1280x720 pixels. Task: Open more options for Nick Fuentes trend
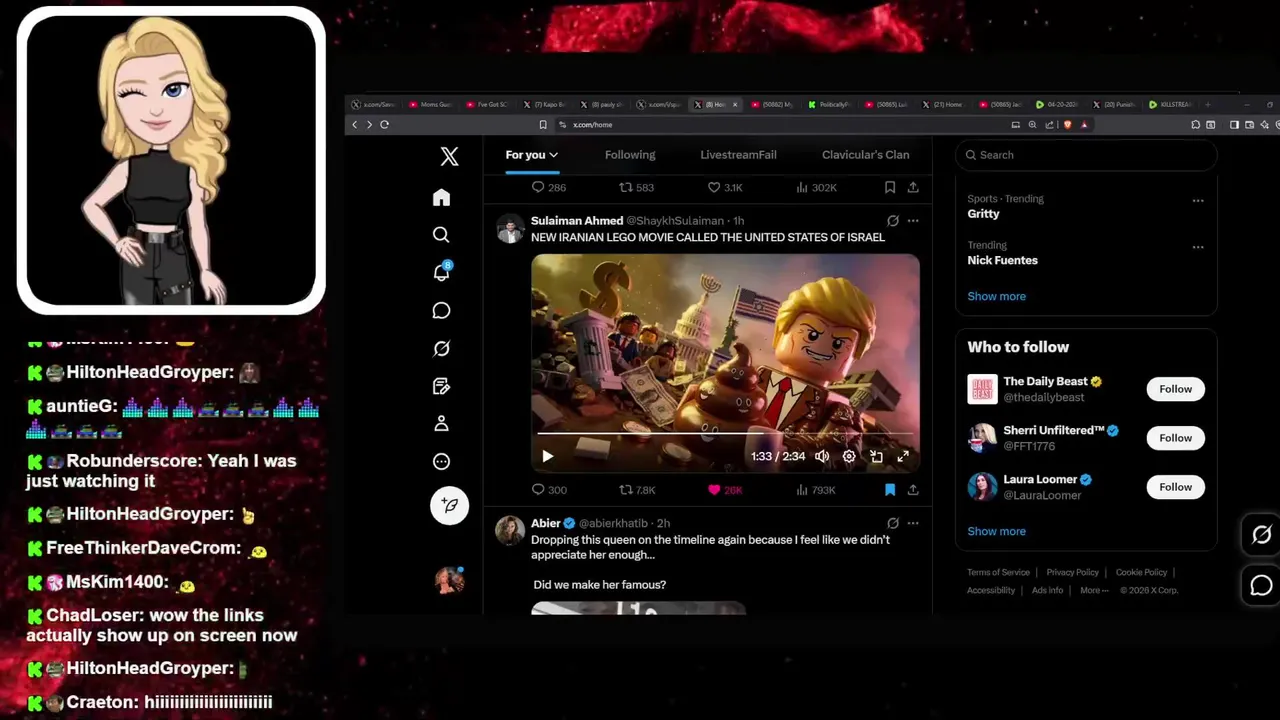coord(1198,247)
